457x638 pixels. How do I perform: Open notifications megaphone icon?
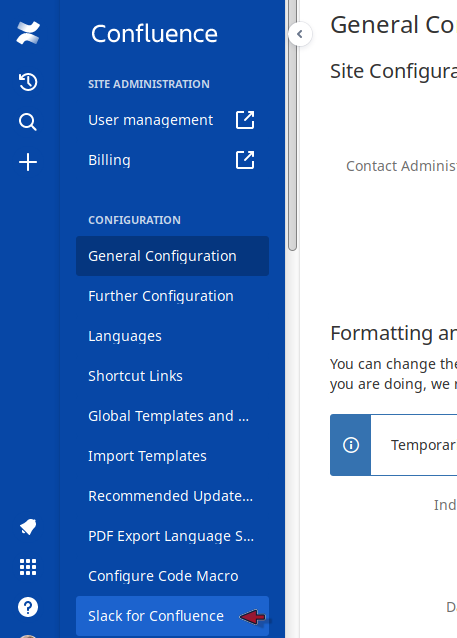28,527
